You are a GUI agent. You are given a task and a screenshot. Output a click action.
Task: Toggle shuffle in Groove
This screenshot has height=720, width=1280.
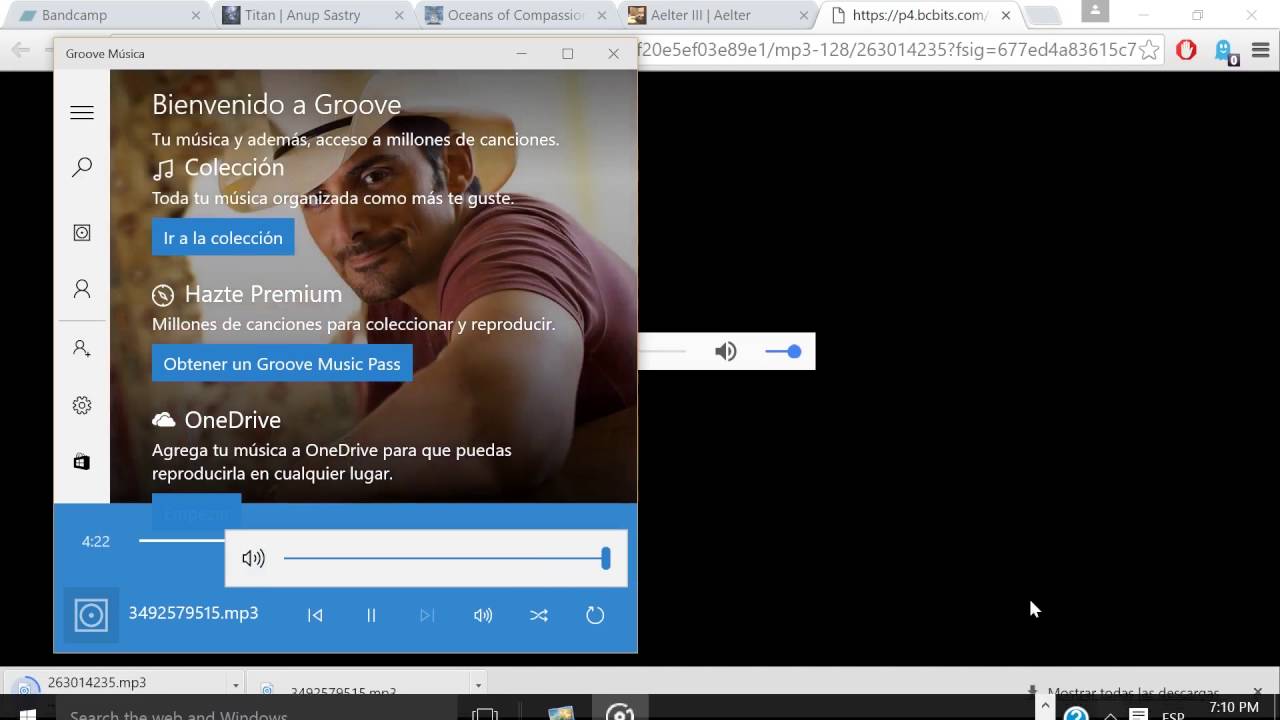click(x=539, y=615)
